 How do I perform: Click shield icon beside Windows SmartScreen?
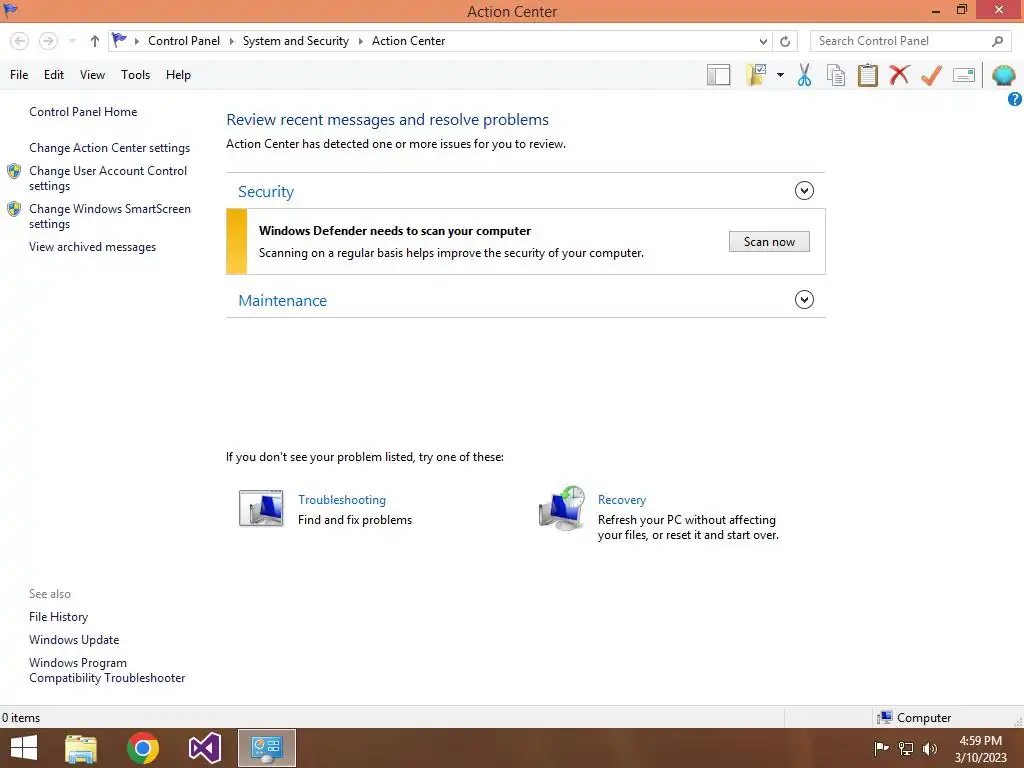click(14, 209)
